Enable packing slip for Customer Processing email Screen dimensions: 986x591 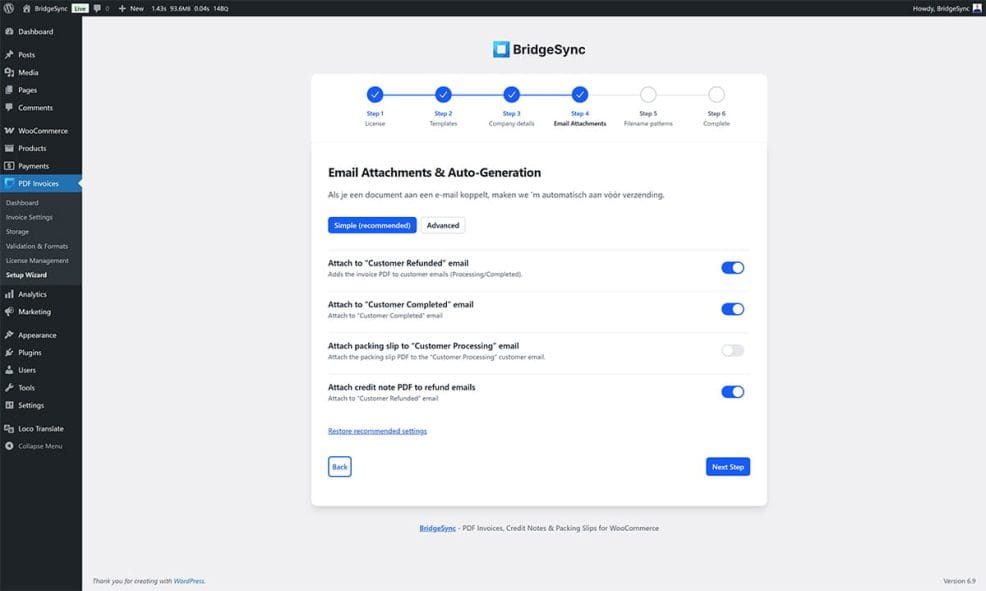click(x=734, y=350)
